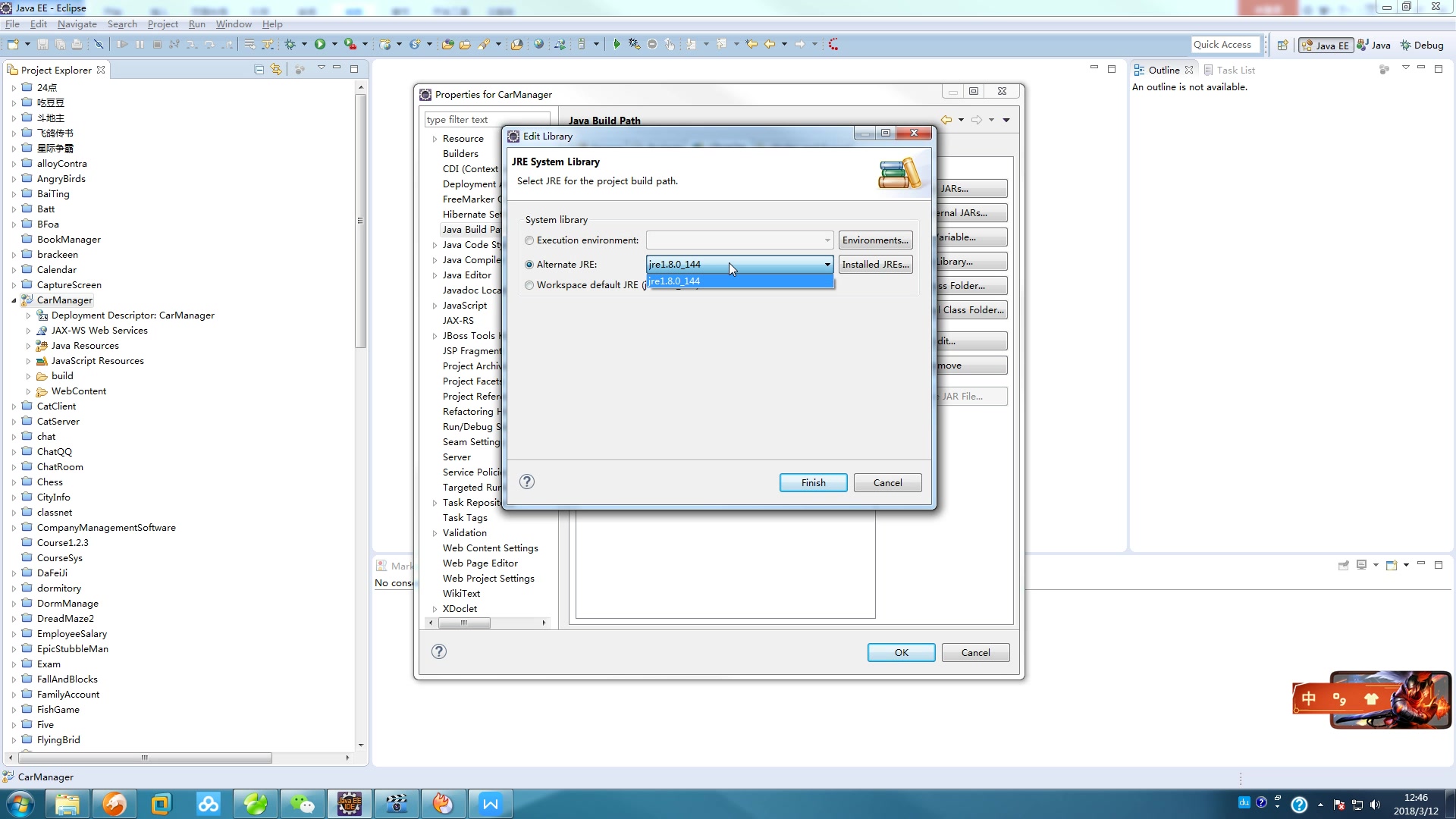The height and width of the screenshot is (819, 1456).
Task: Click the Quick Access search box
Action: 1225,45
